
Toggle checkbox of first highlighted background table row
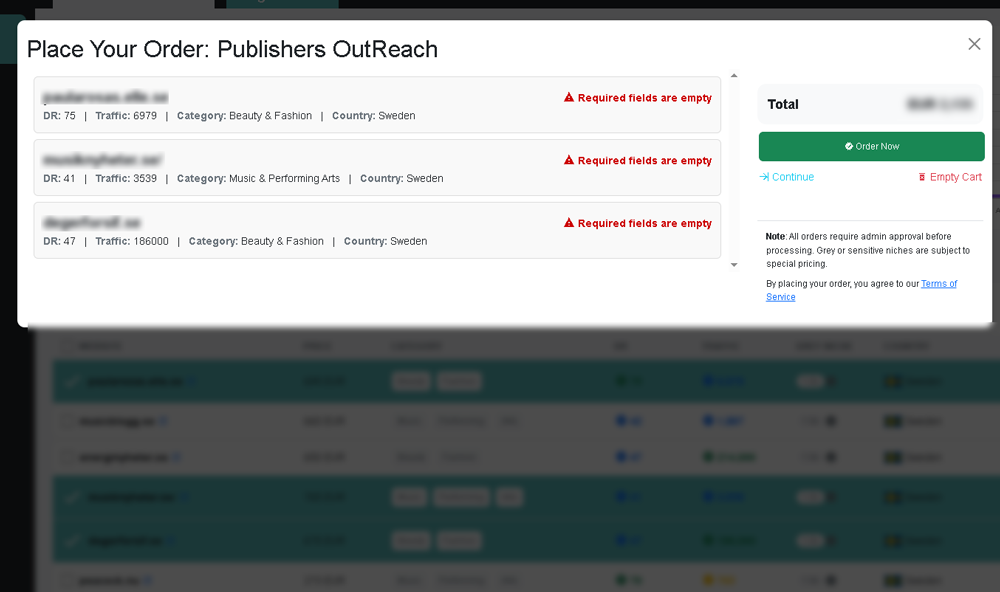click(71, 381)
